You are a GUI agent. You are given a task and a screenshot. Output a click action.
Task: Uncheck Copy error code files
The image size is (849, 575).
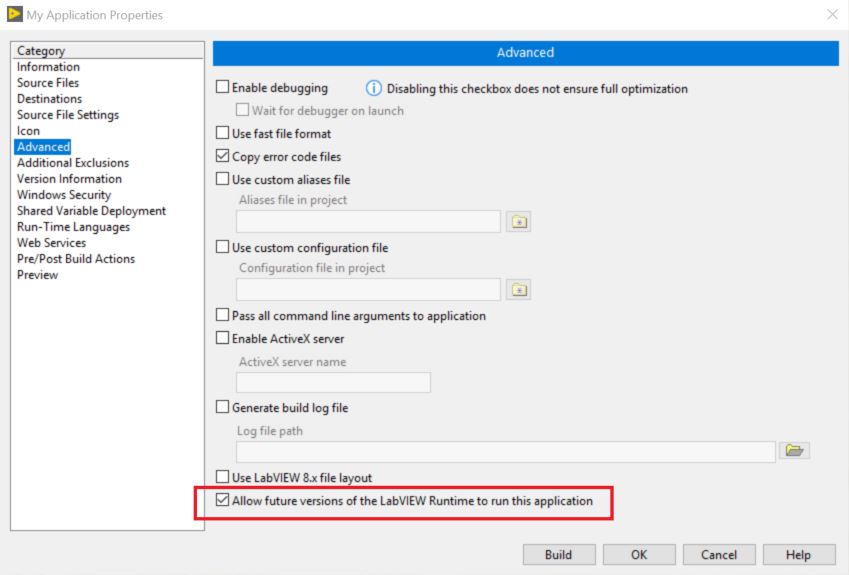click(x=223, y=156)
